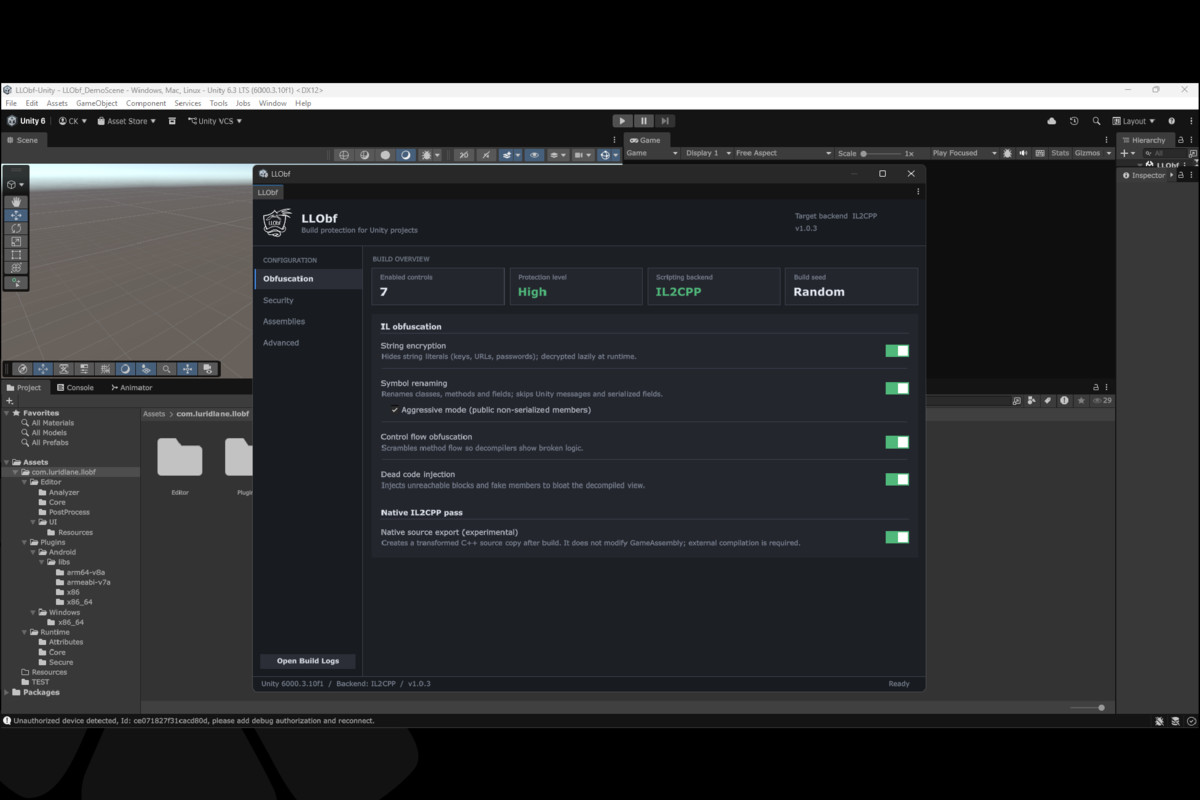The height and width of the screenshot is (800, 1200).
Task: Uncheck Aggressive mode checkbox
Action: point(395,410)
